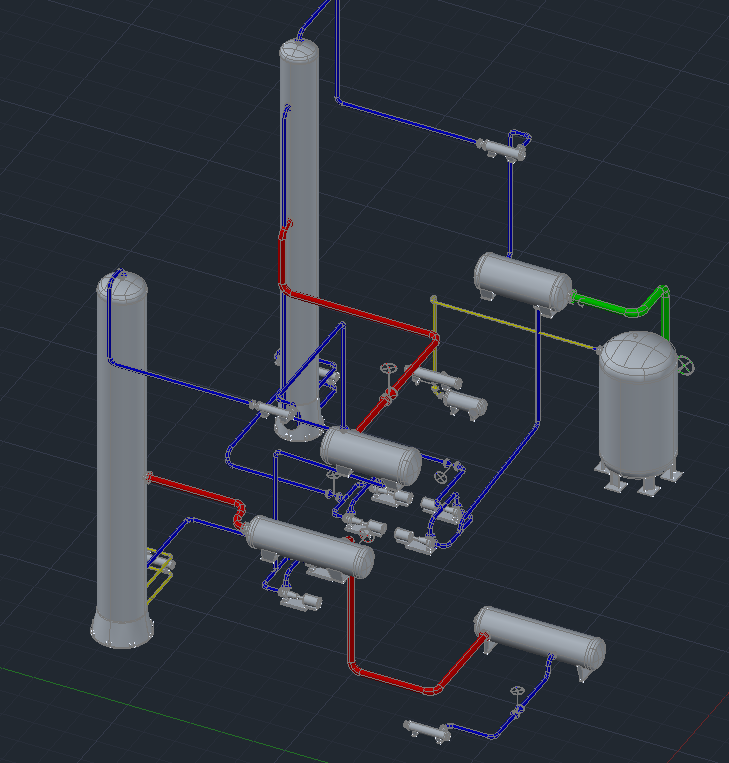729x763 pixels.
Task: Select the long yellow horizontal pipe
Action: pyautogui.click(x=516, y=325)
